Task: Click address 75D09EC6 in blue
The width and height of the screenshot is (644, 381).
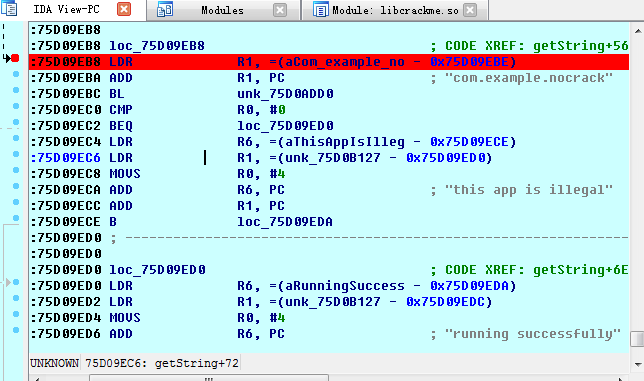Action: (66, 158)
